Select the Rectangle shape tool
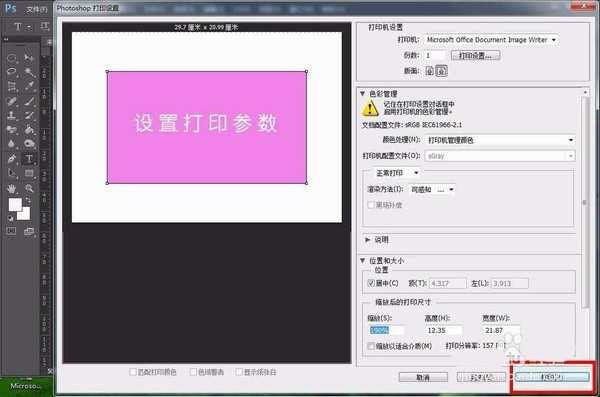The height and width of the screenshot is (397, 600). [29, 173]
